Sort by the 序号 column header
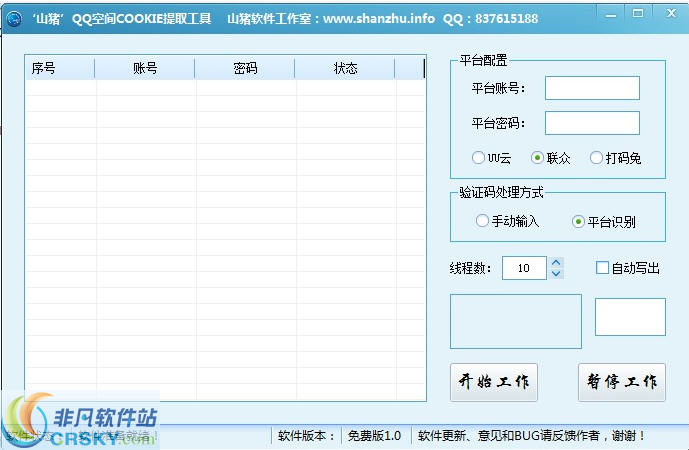The image size is (689, 450). click(60, 68)
